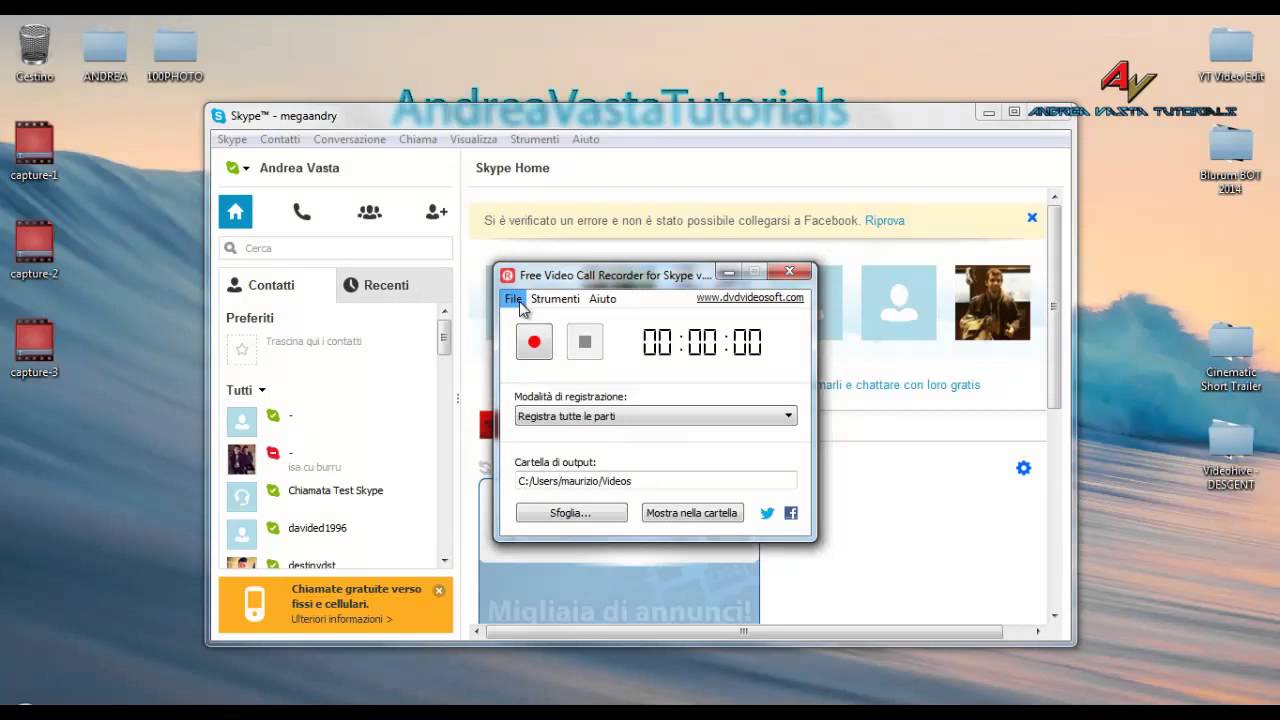Start recording with the red record button
The width and height of the screenshot is (1280, 720).
pyautogui.click(x=534, y=342)
